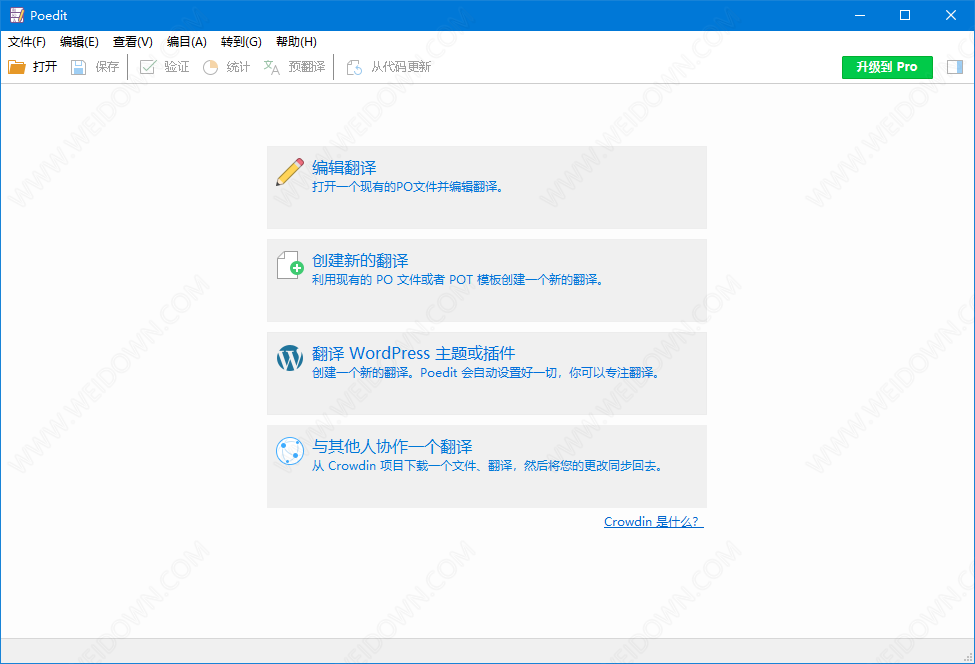Select 与其他人协作一个翻译 heading
Screen dimensions: 975x664
click(392, 446)
